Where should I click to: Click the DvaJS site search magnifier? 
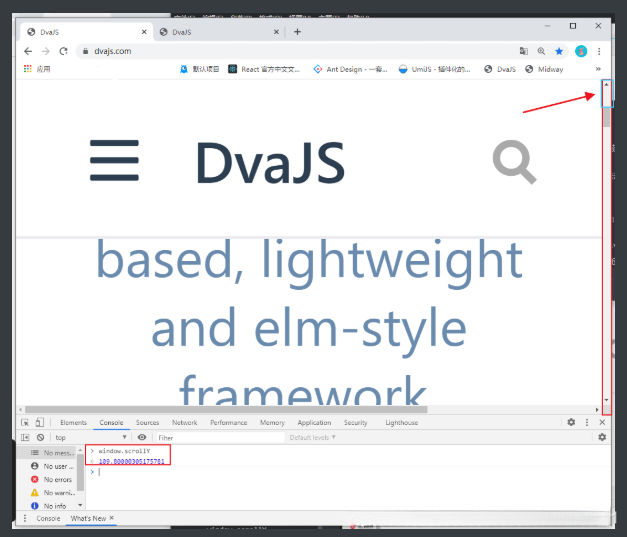coord(515,162)
